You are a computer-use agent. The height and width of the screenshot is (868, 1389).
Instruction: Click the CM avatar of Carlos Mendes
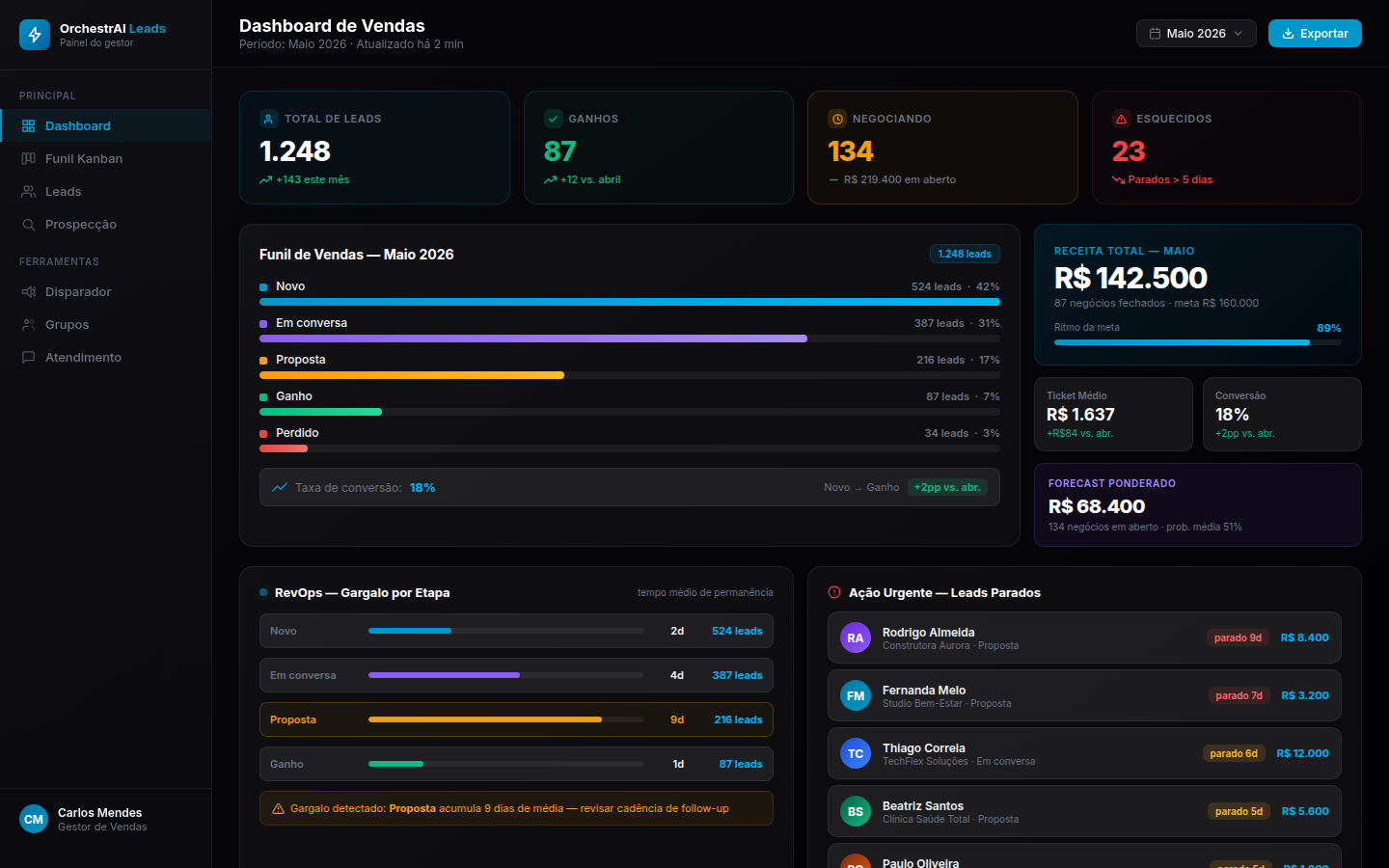click(x=34, y=820)
